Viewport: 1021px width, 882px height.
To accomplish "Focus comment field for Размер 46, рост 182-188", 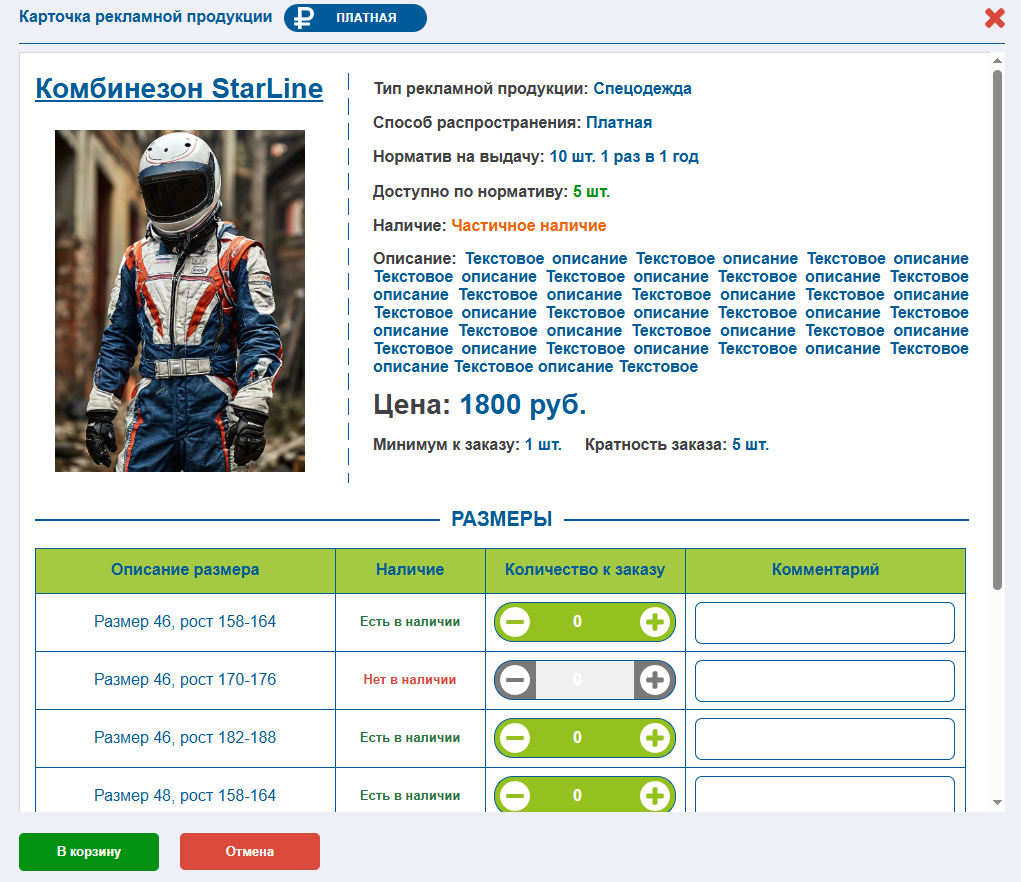I will pyautogui.click(x=824, y=739).
